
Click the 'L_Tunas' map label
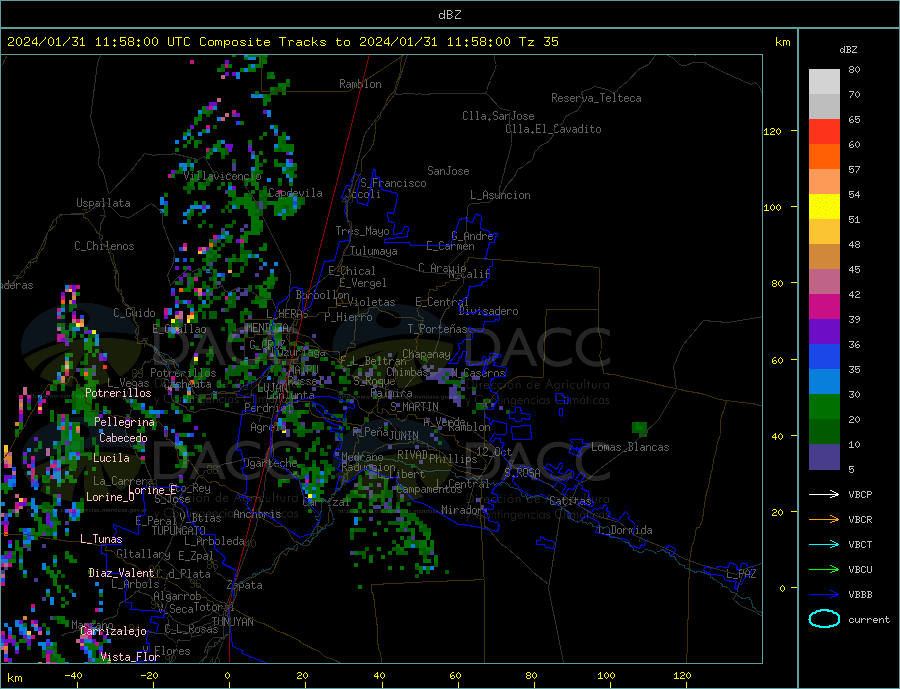click(x=101, y=539)
